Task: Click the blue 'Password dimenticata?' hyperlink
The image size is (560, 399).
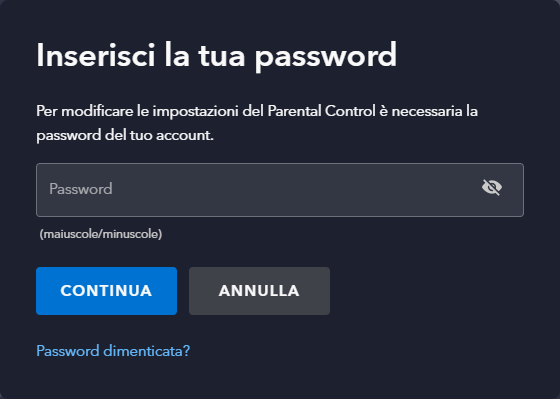Action: point(113,351)
